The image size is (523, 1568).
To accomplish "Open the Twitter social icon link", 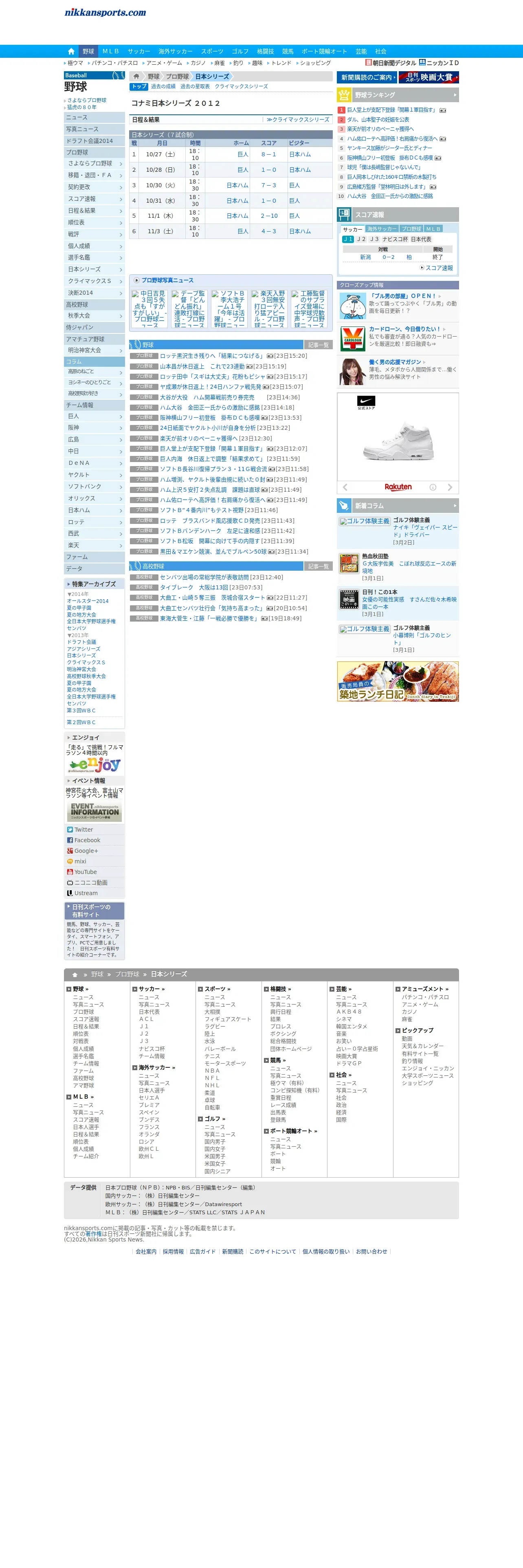I will click(x=70, y=830).
